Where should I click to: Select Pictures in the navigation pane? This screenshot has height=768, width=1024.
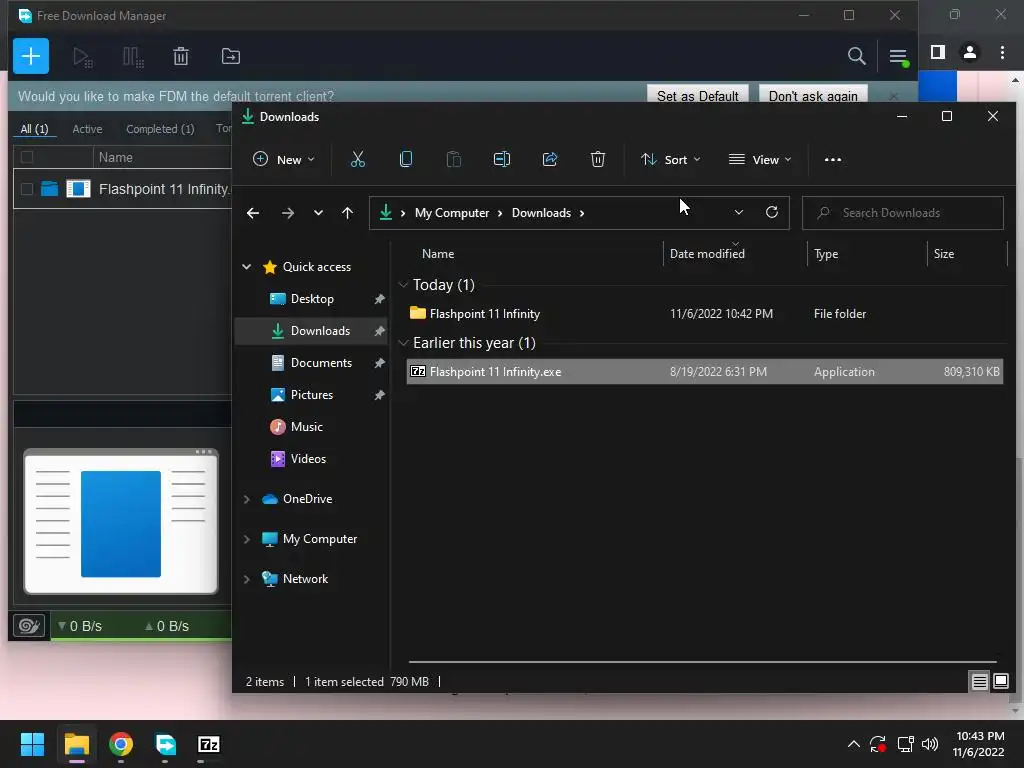click(x=312, y=395)
